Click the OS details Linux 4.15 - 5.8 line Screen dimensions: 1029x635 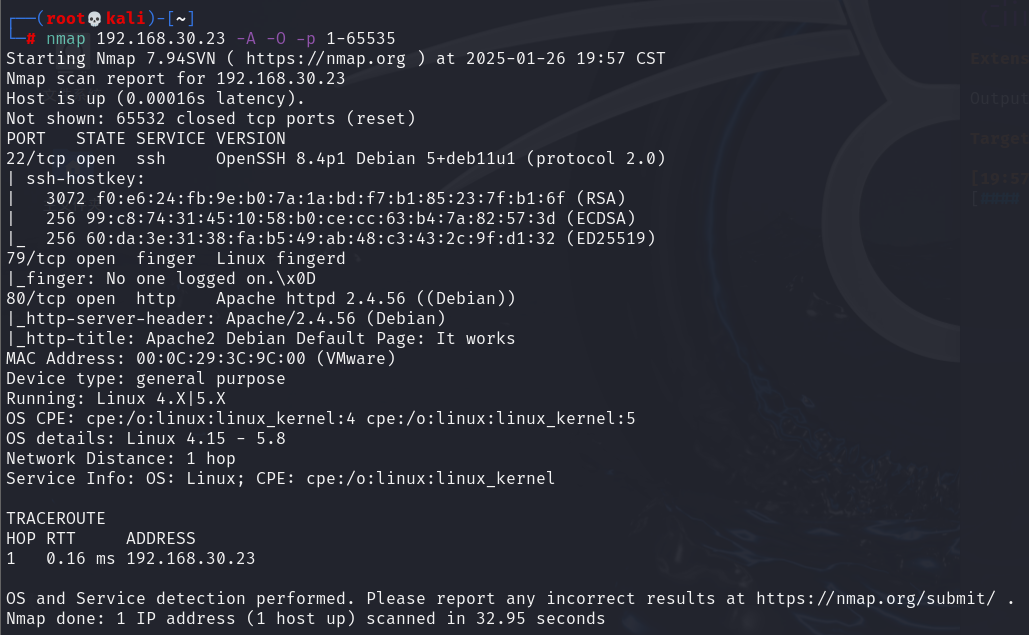click(146, 438)
